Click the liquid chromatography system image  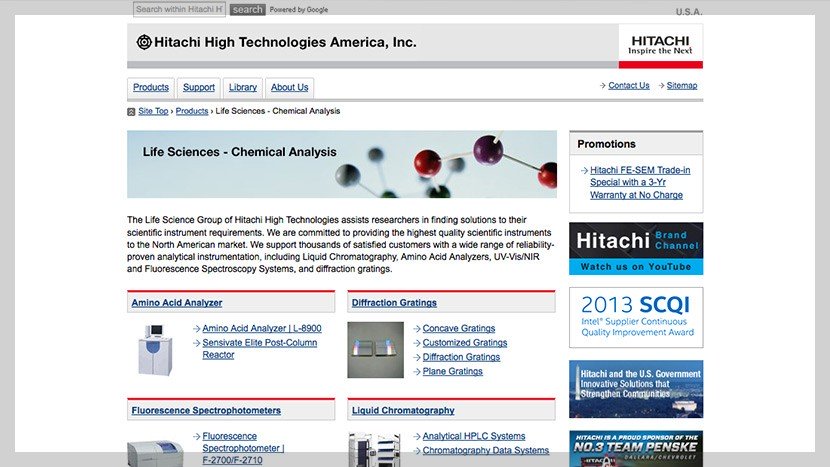point(374,450)
